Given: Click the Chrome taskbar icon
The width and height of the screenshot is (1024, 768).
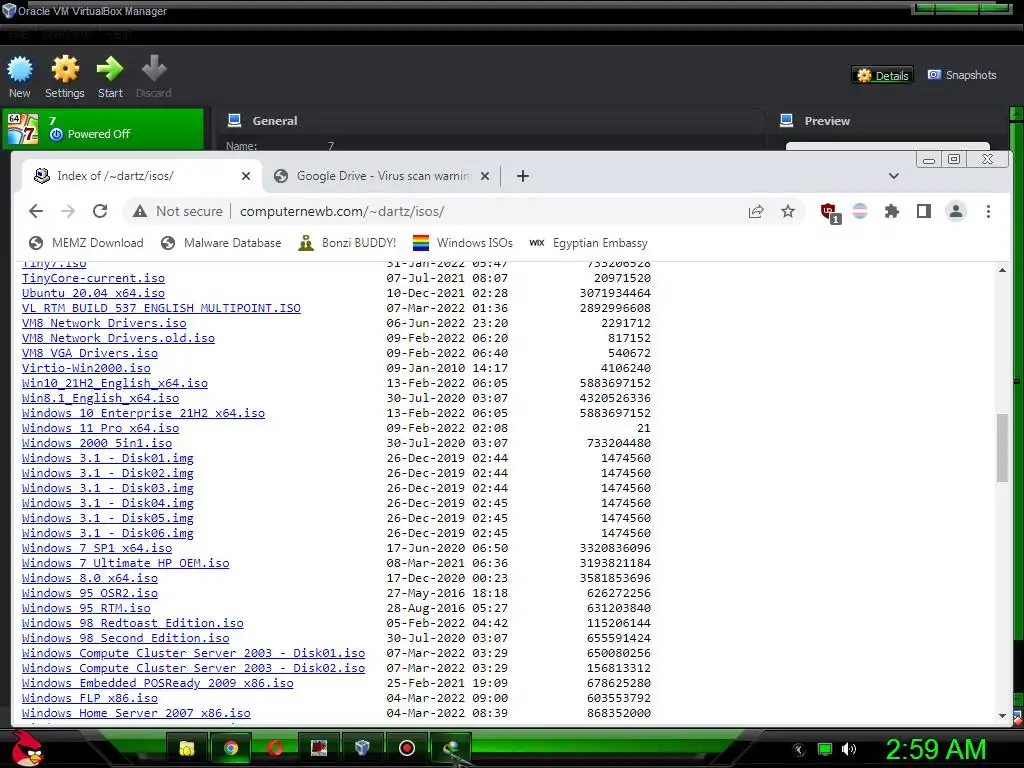Looking at the screenshot, I should (x=231, y=748).
